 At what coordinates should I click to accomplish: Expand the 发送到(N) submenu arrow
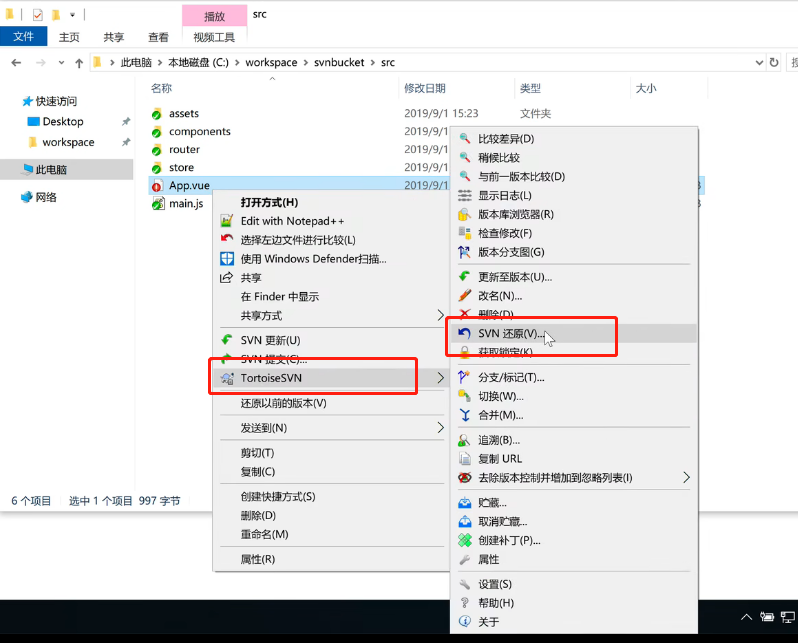(440, 428)
